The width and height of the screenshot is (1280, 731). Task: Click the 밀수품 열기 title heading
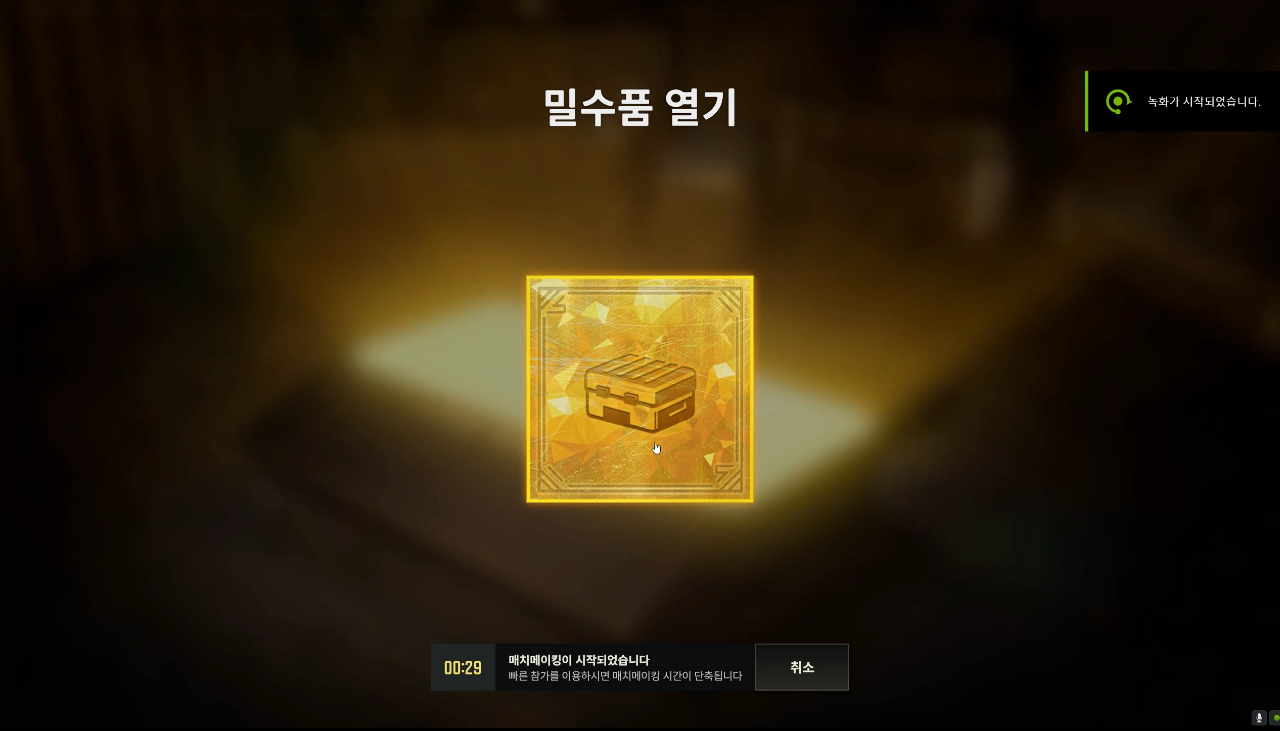(x=640, y=107)
